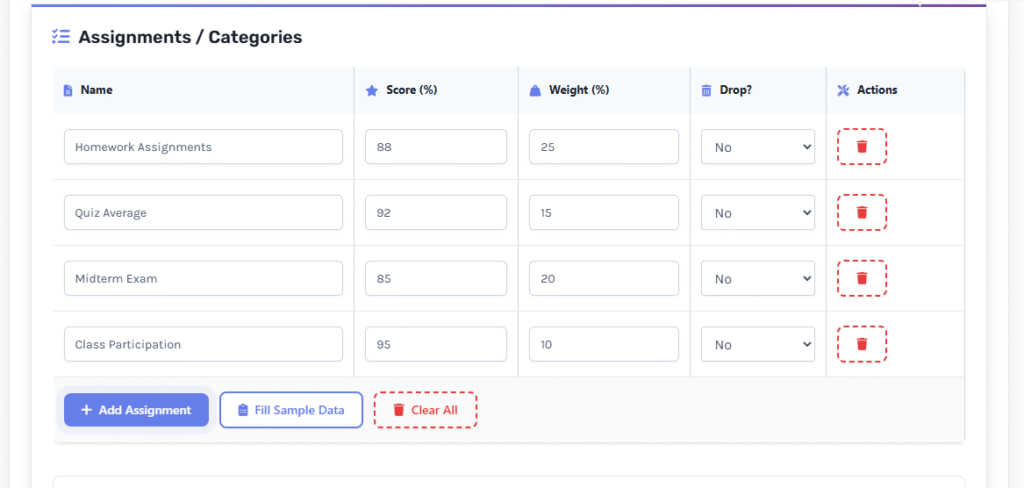Click the Name column header text

[96, 90]
